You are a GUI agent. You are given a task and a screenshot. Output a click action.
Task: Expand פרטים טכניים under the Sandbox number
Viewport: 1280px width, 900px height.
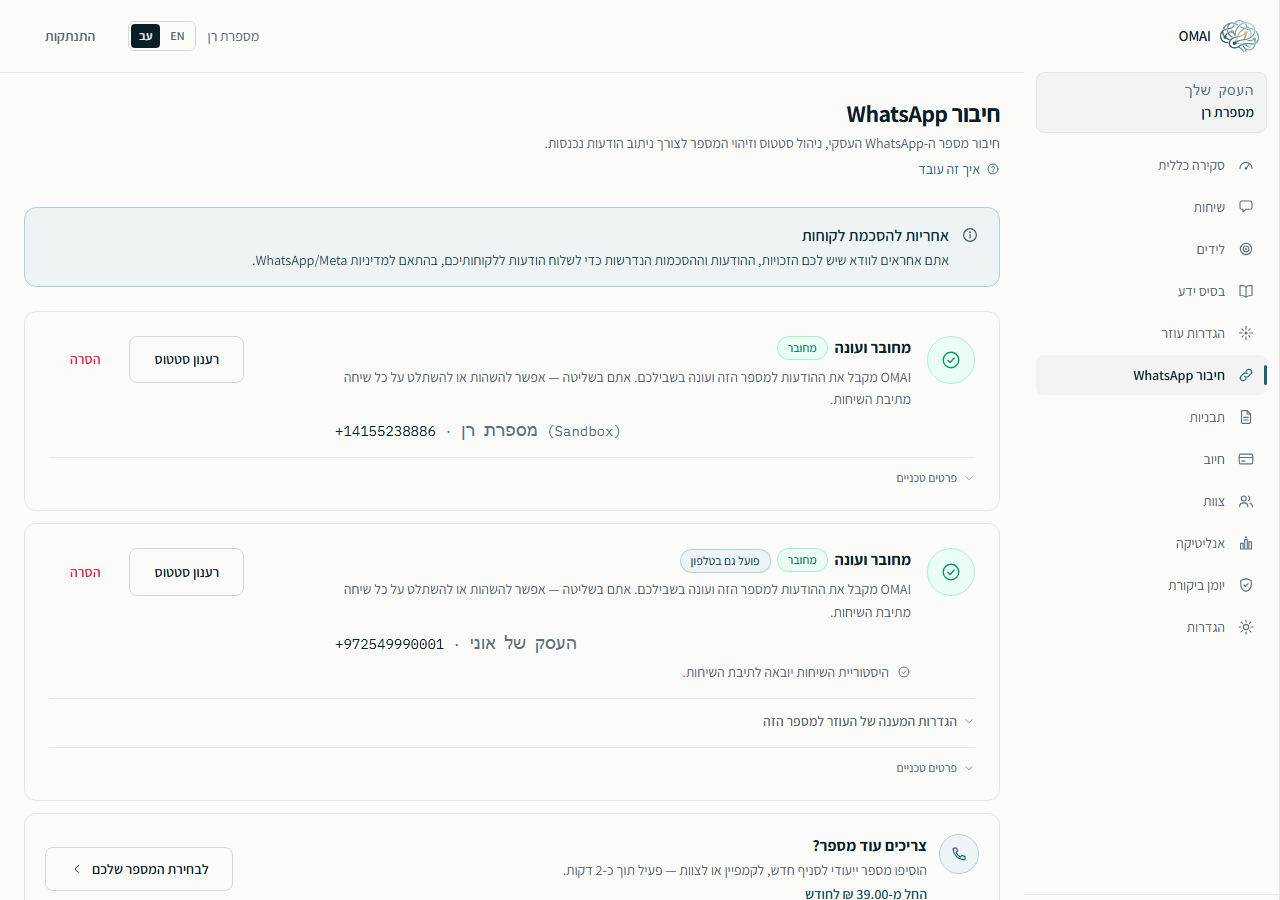pos(935,478)
